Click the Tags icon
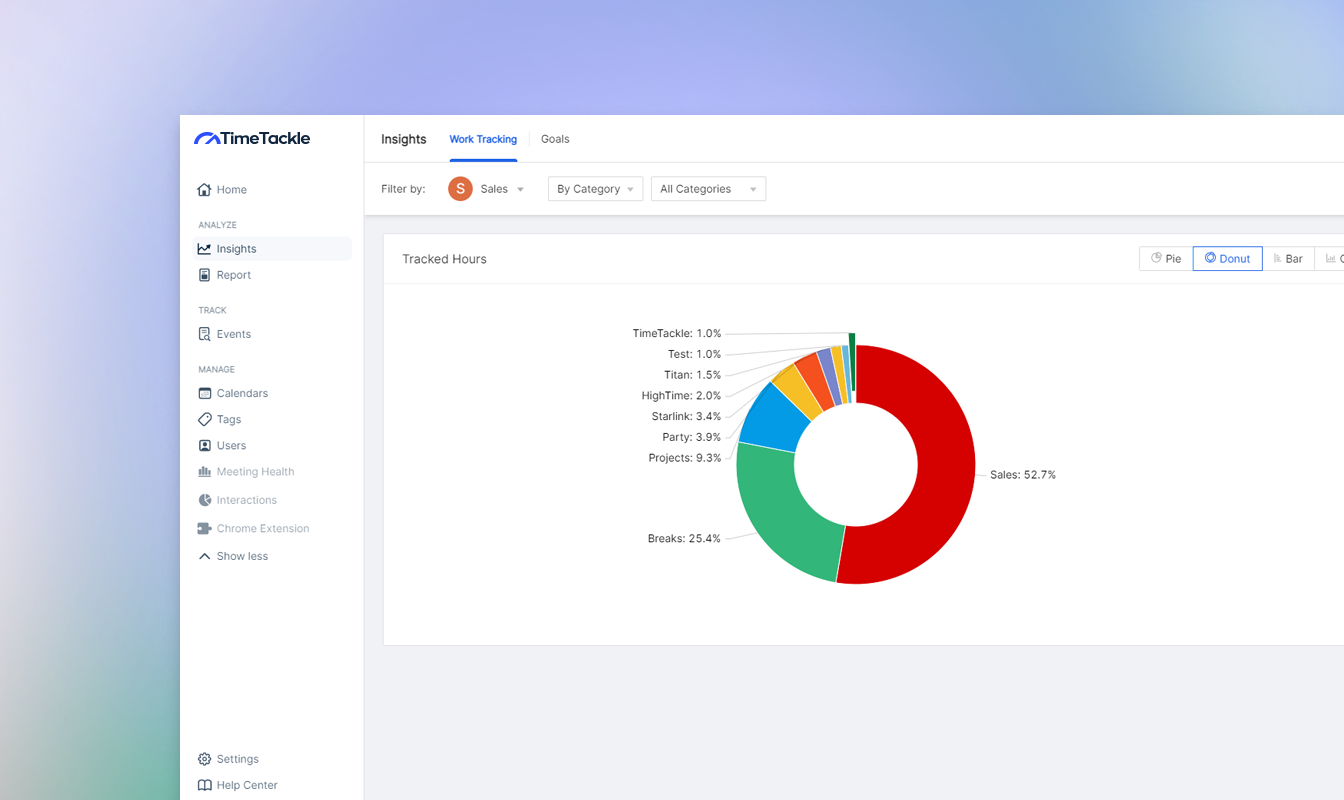 coord(204,419)
